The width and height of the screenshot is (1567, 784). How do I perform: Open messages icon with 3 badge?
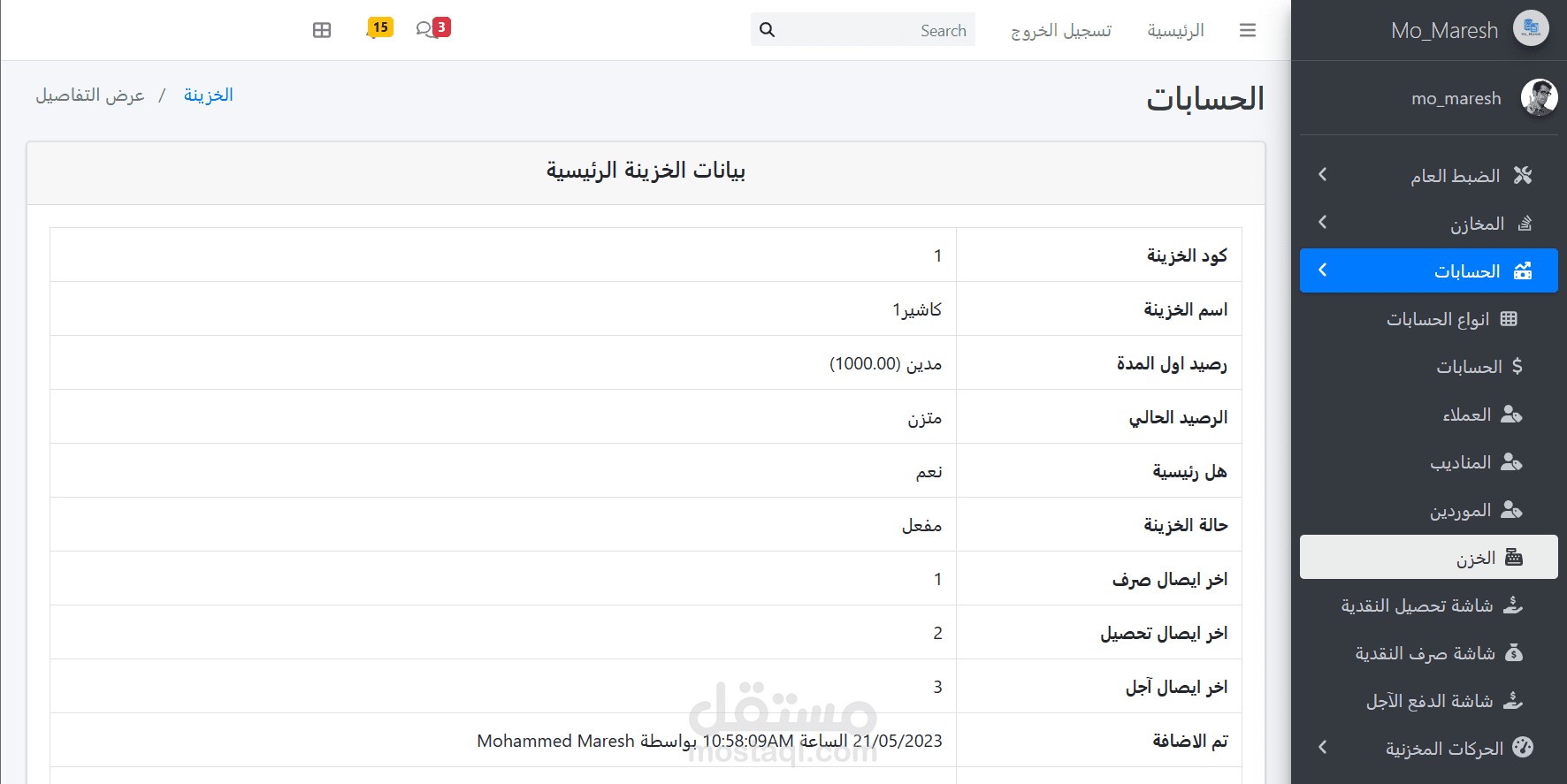[x=433, y=28]
